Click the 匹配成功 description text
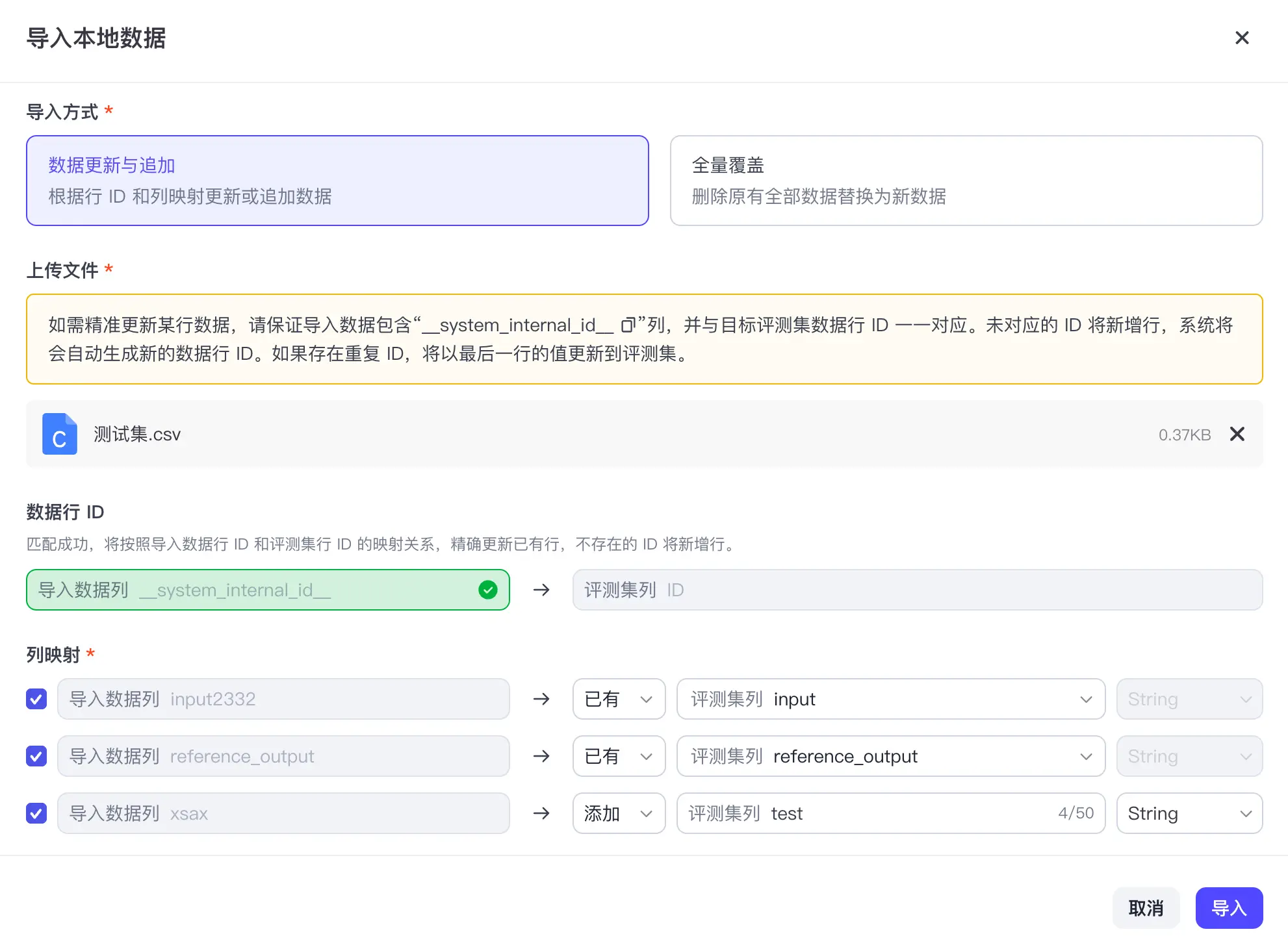Screen dimensions: 1288x947 [x=382, y=544]
